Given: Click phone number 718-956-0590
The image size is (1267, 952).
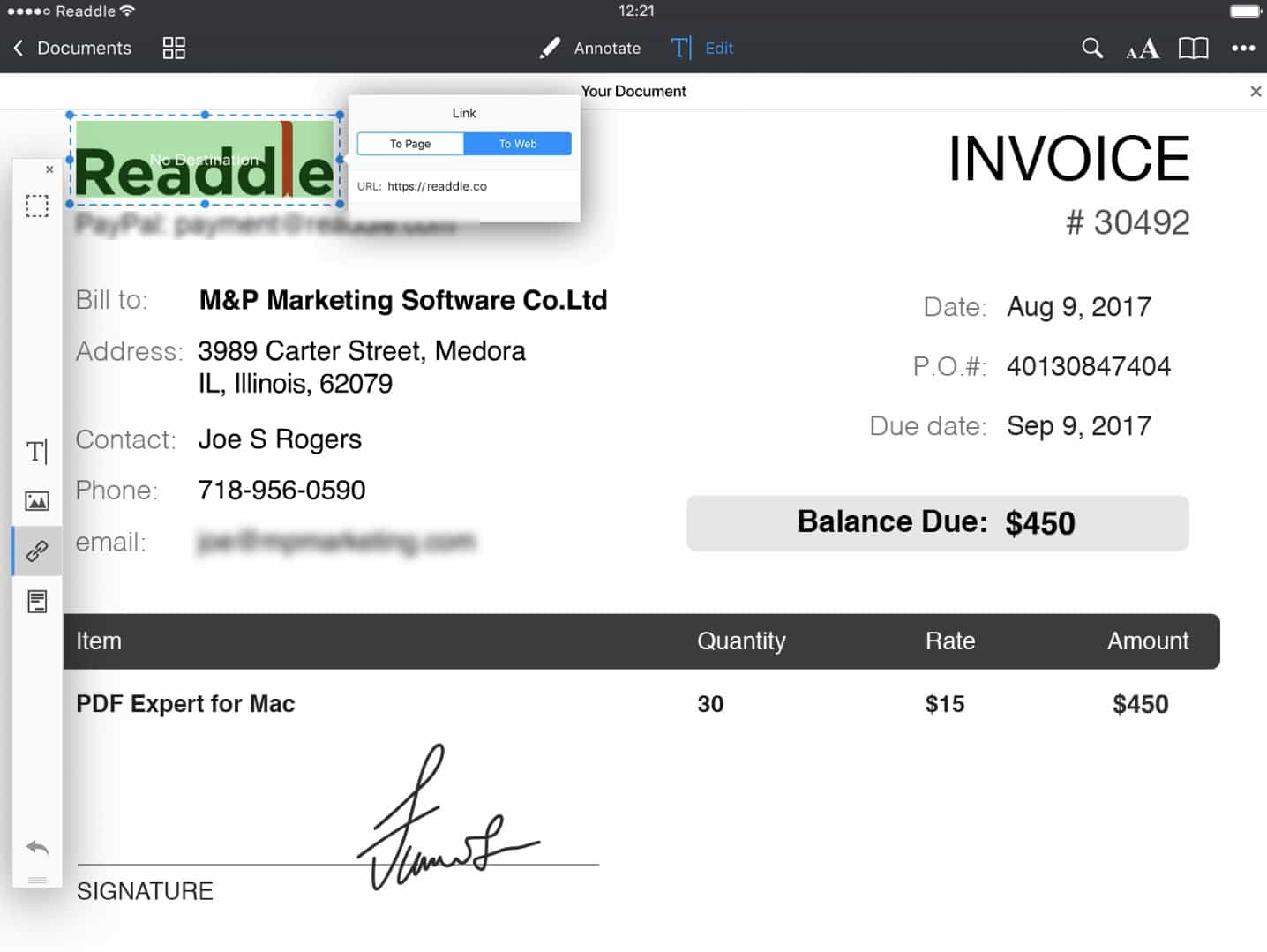Looking at the screenshot, I should (281, 491).
